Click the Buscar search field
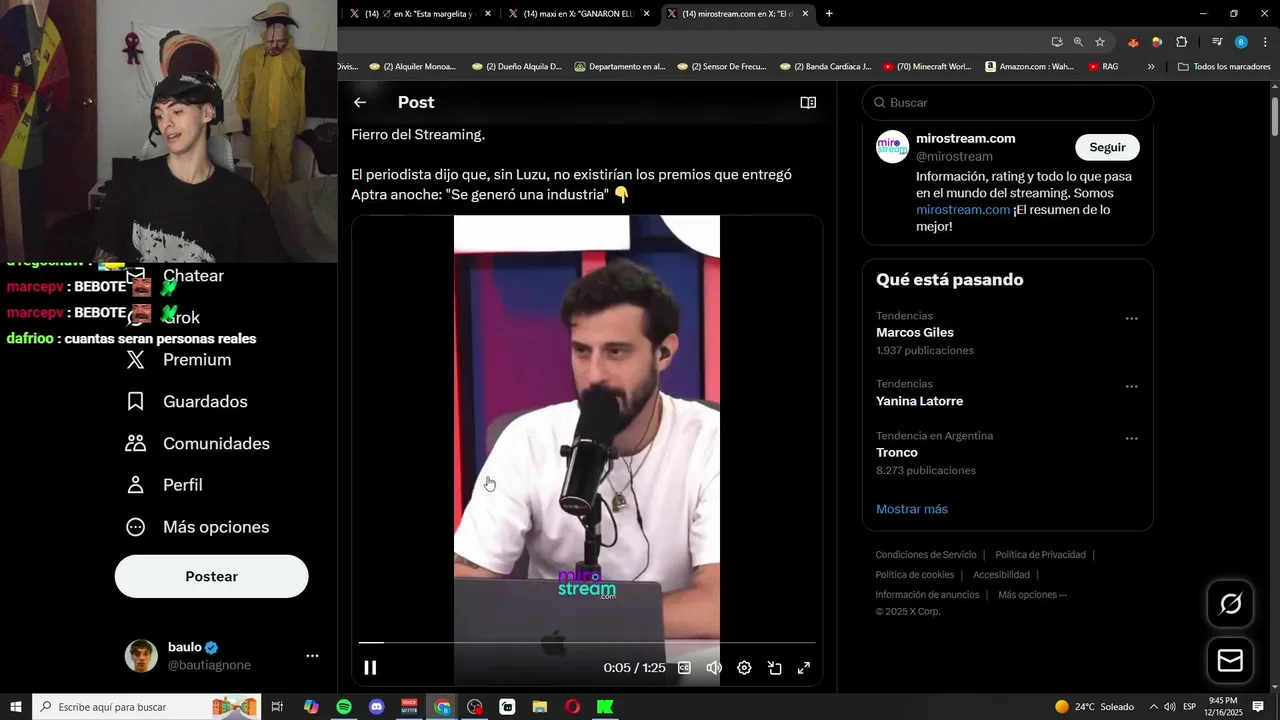Viewport: 1280px width, 720px height. (1008, 102)
